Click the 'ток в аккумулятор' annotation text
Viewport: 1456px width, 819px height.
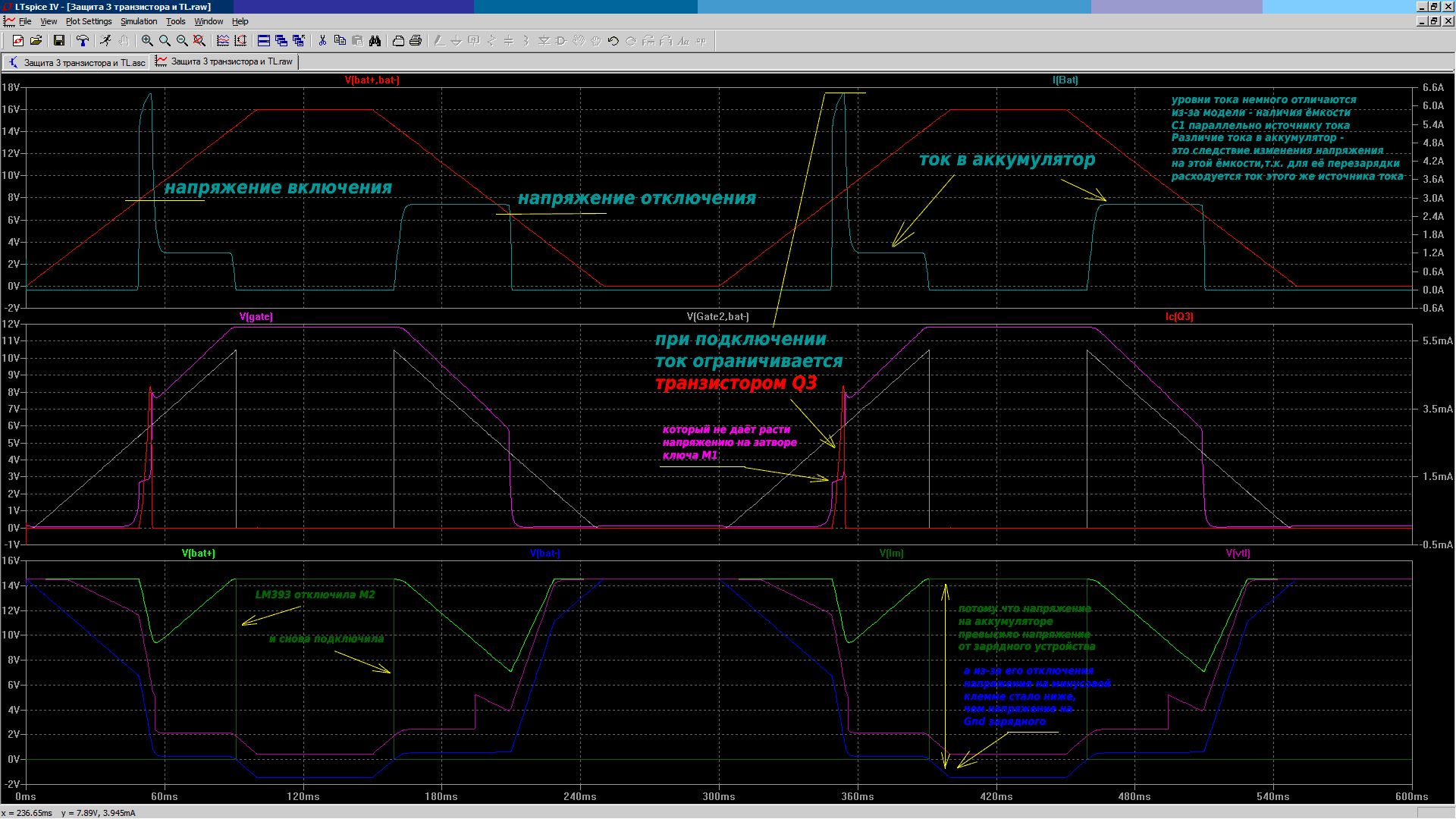coord(1007,159)
